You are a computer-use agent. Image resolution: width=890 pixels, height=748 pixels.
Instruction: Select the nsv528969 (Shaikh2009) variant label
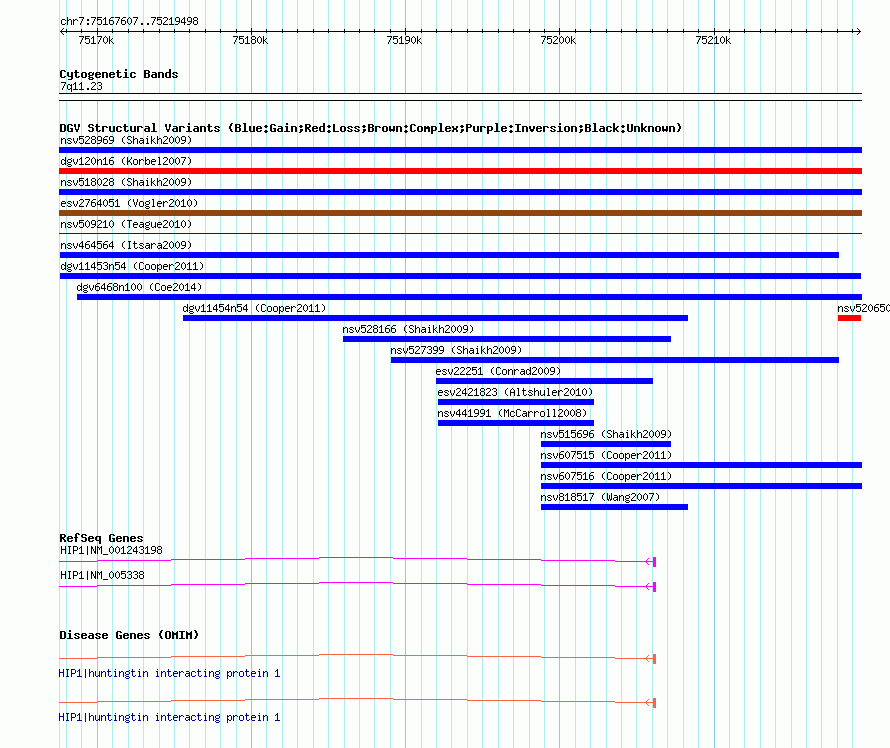coord(126,140)
